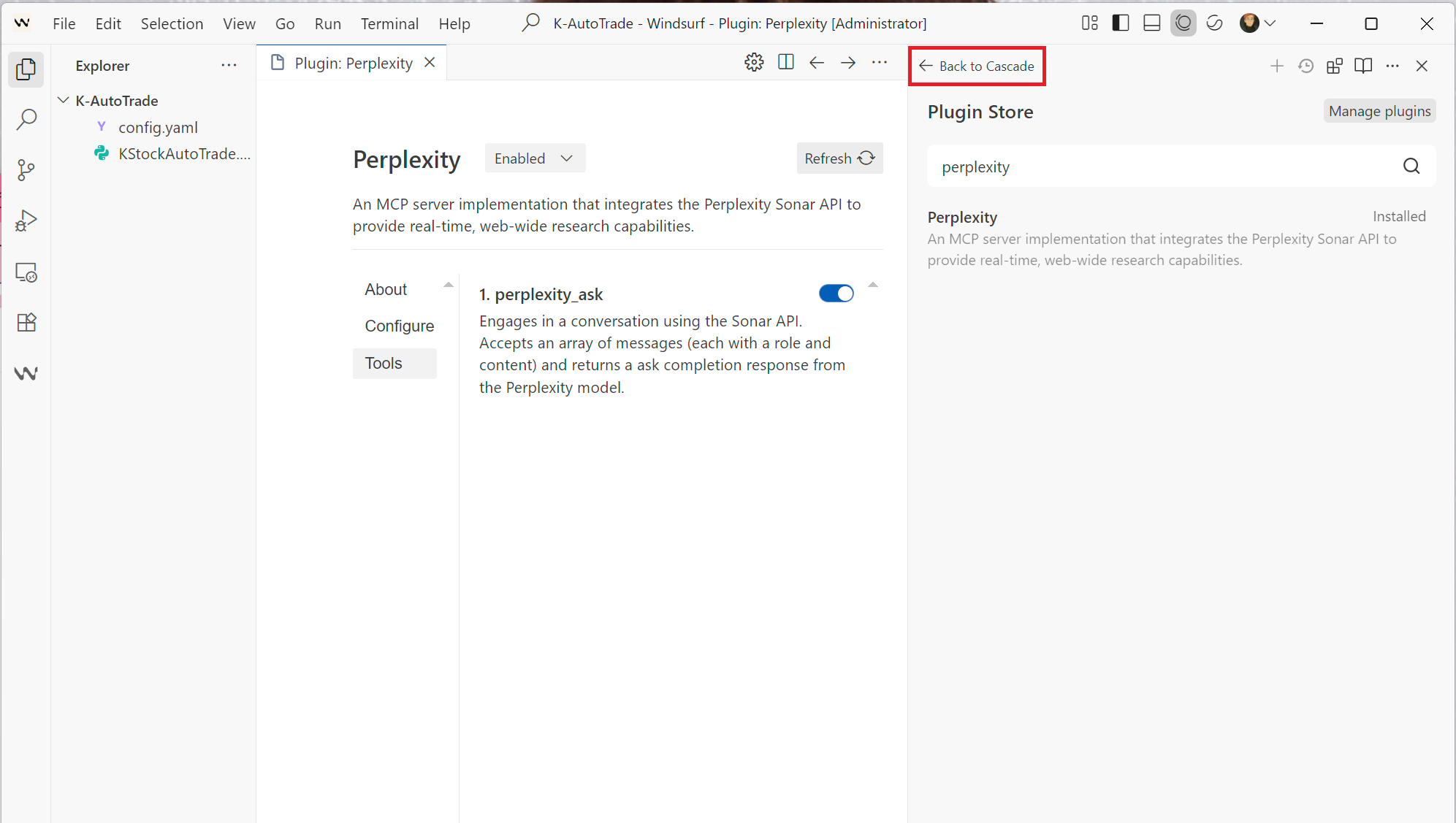1456x823 pixels.
Task: Open Remote Explorer view
Action: coord(26,272)
